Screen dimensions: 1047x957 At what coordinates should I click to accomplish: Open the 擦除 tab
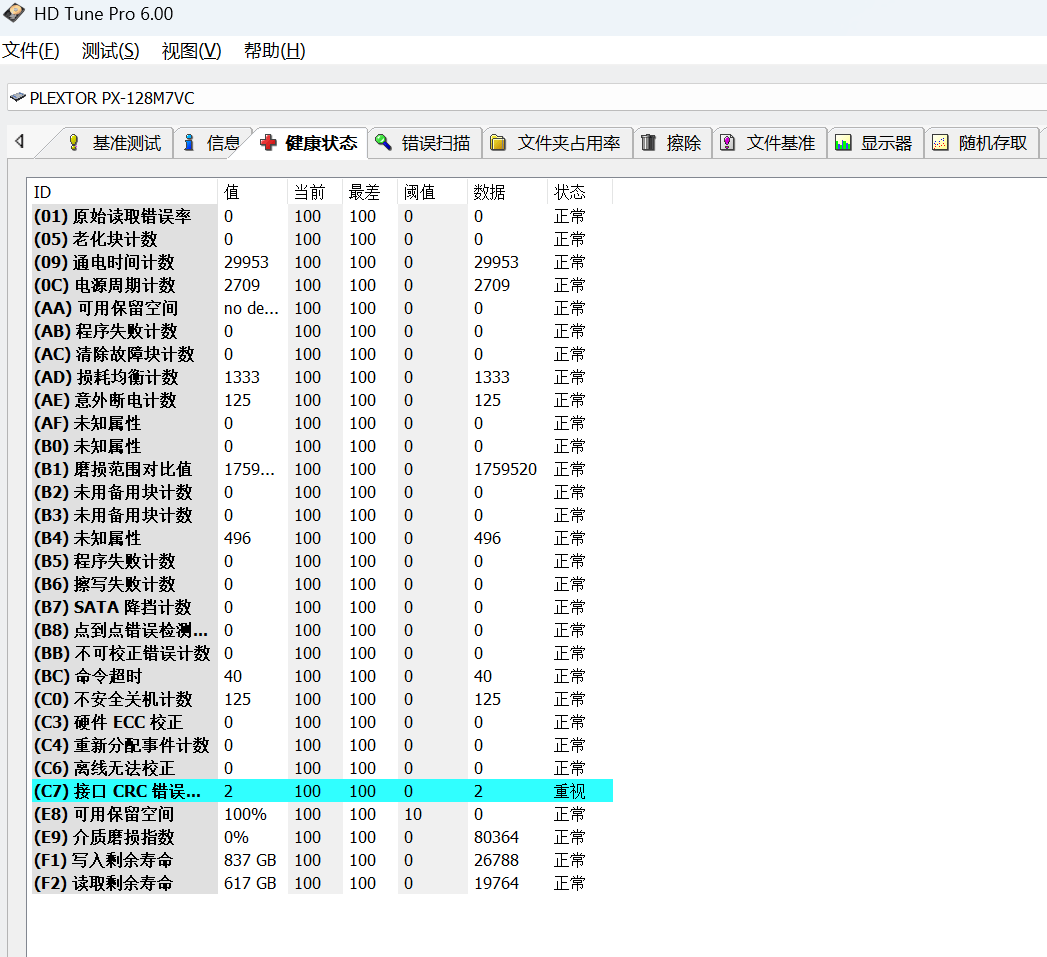click(673, 143)
